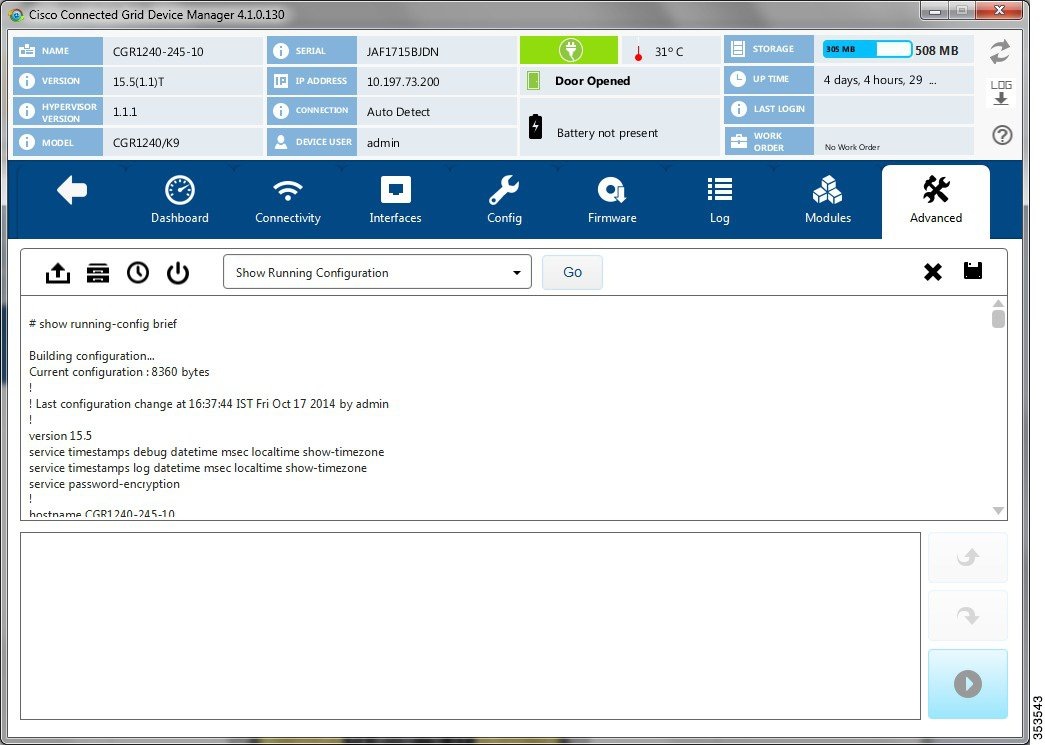Click the storage usage progress bar
This screenshot has height=745, width=1045.
coord(867,49)
